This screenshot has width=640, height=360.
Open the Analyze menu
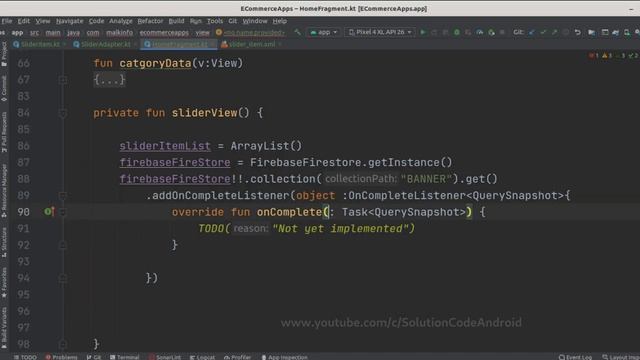click(120, 21)
